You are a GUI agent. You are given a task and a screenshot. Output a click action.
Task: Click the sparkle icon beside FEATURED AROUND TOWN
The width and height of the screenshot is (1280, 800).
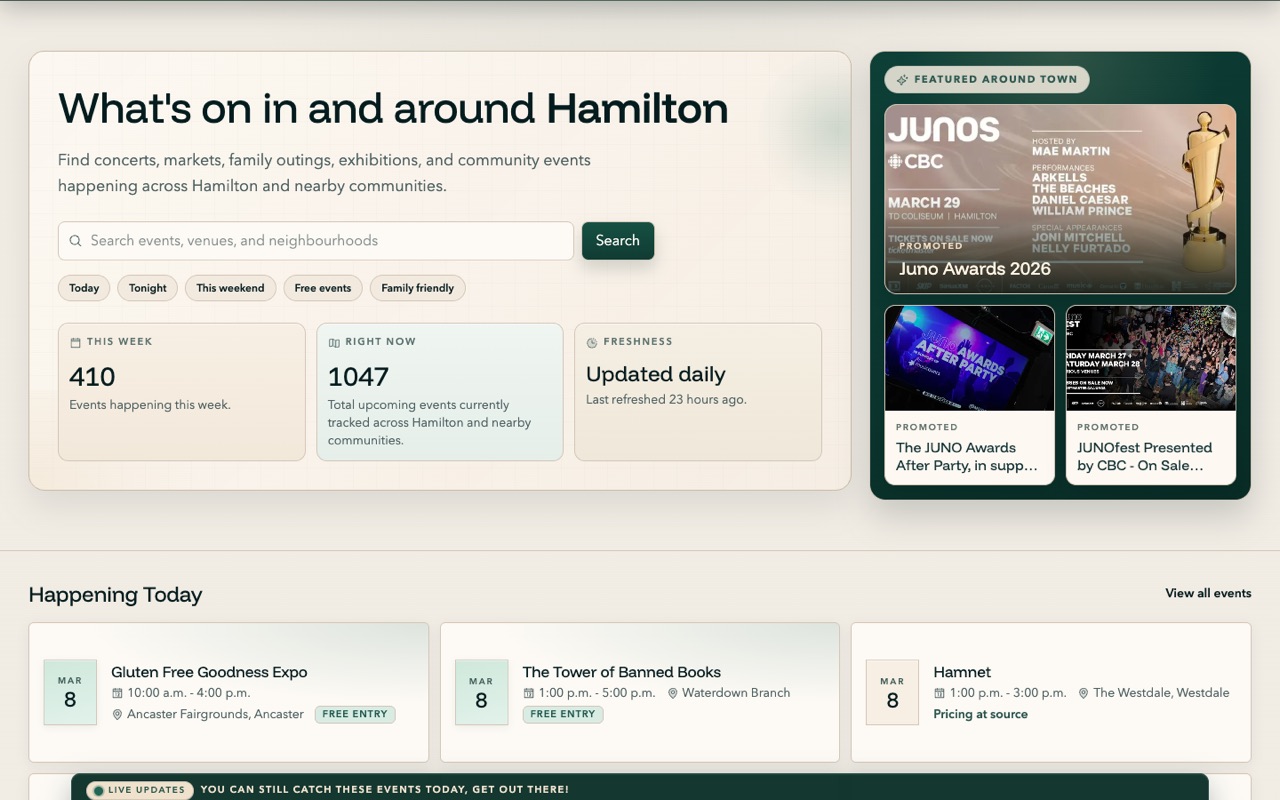pyautogui.click(x=904, y=79)
